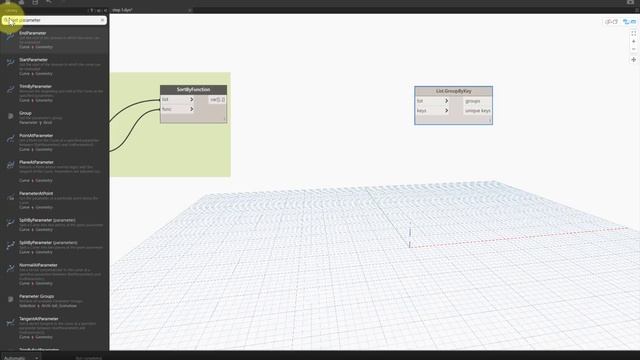Click the StartParameter curve icon
The width and height of the screenshot is (640, 360).
click(10, 62)
